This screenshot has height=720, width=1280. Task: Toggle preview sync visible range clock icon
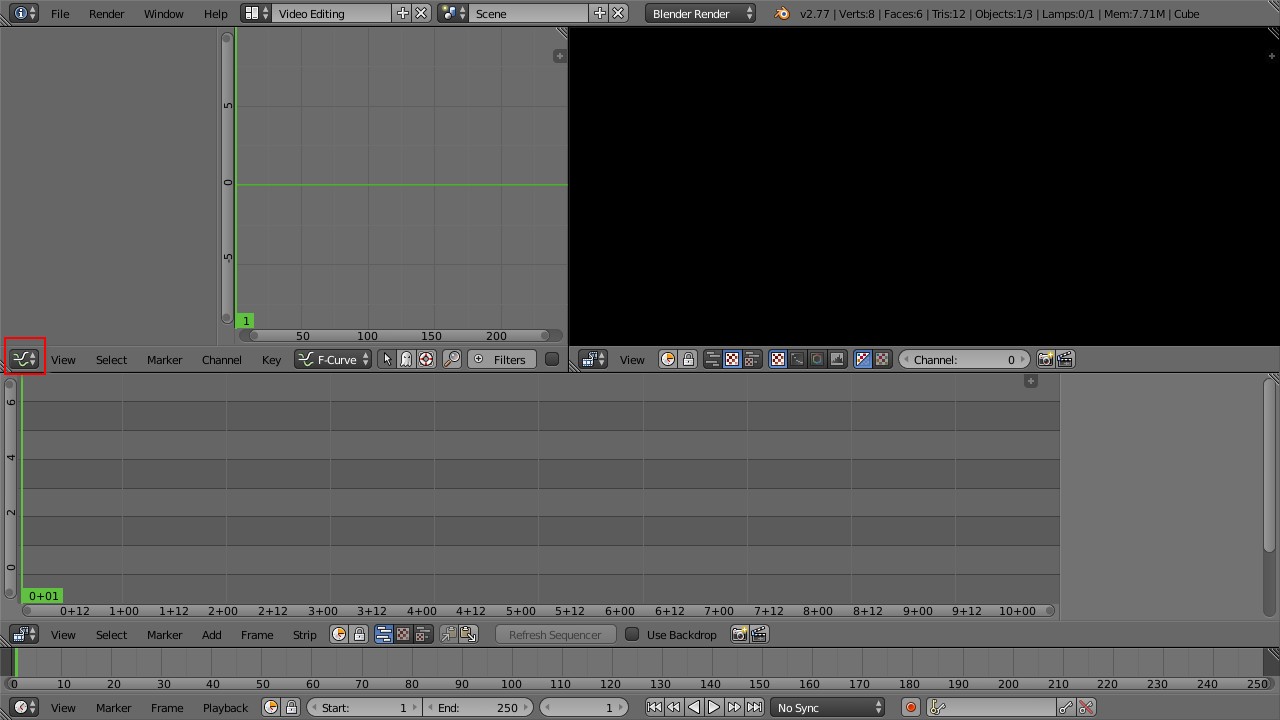click(x=668, y=360)
